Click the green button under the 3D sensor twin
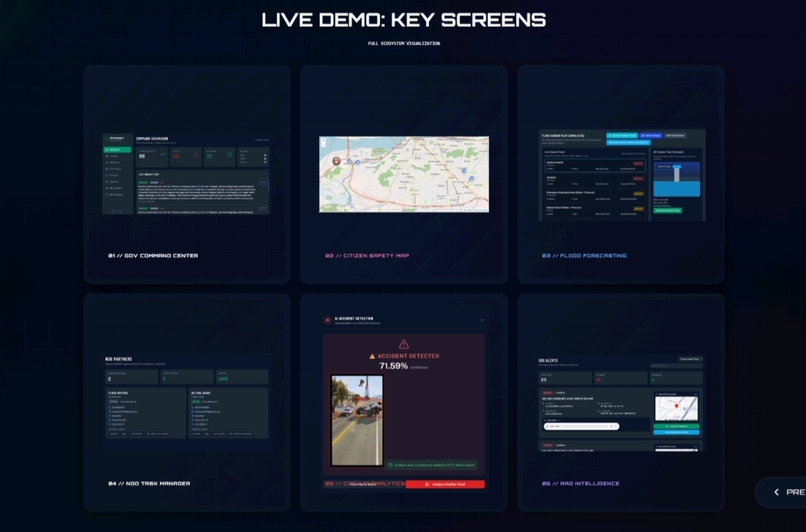The image size is (806, 532). point(667,210)
